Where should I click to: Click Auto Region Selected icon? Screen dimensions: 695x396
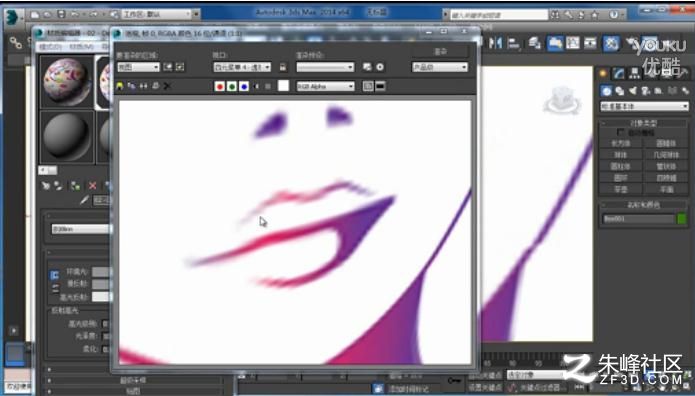[180, 67]
